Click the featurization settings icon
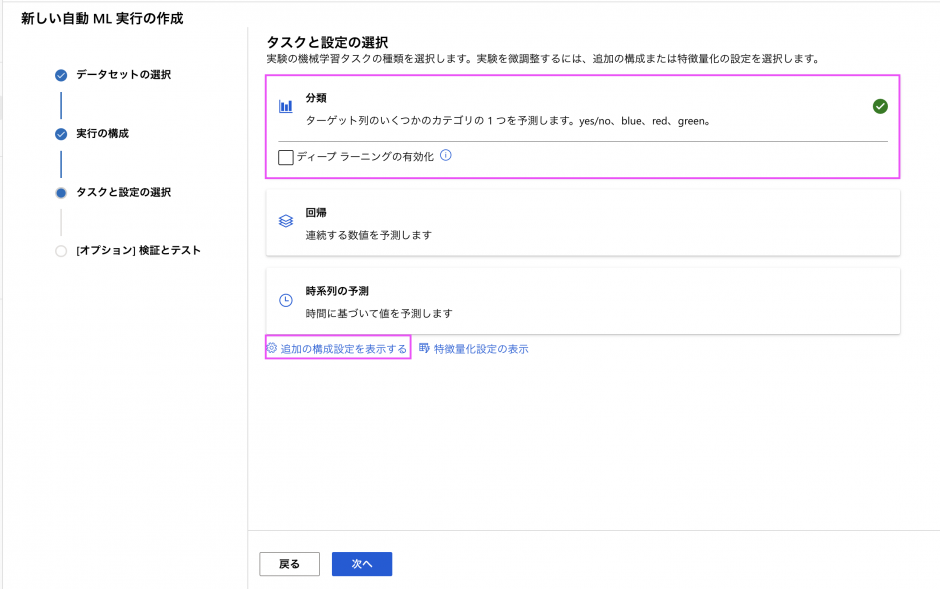 pyautogui.click(x=424, y=348)
